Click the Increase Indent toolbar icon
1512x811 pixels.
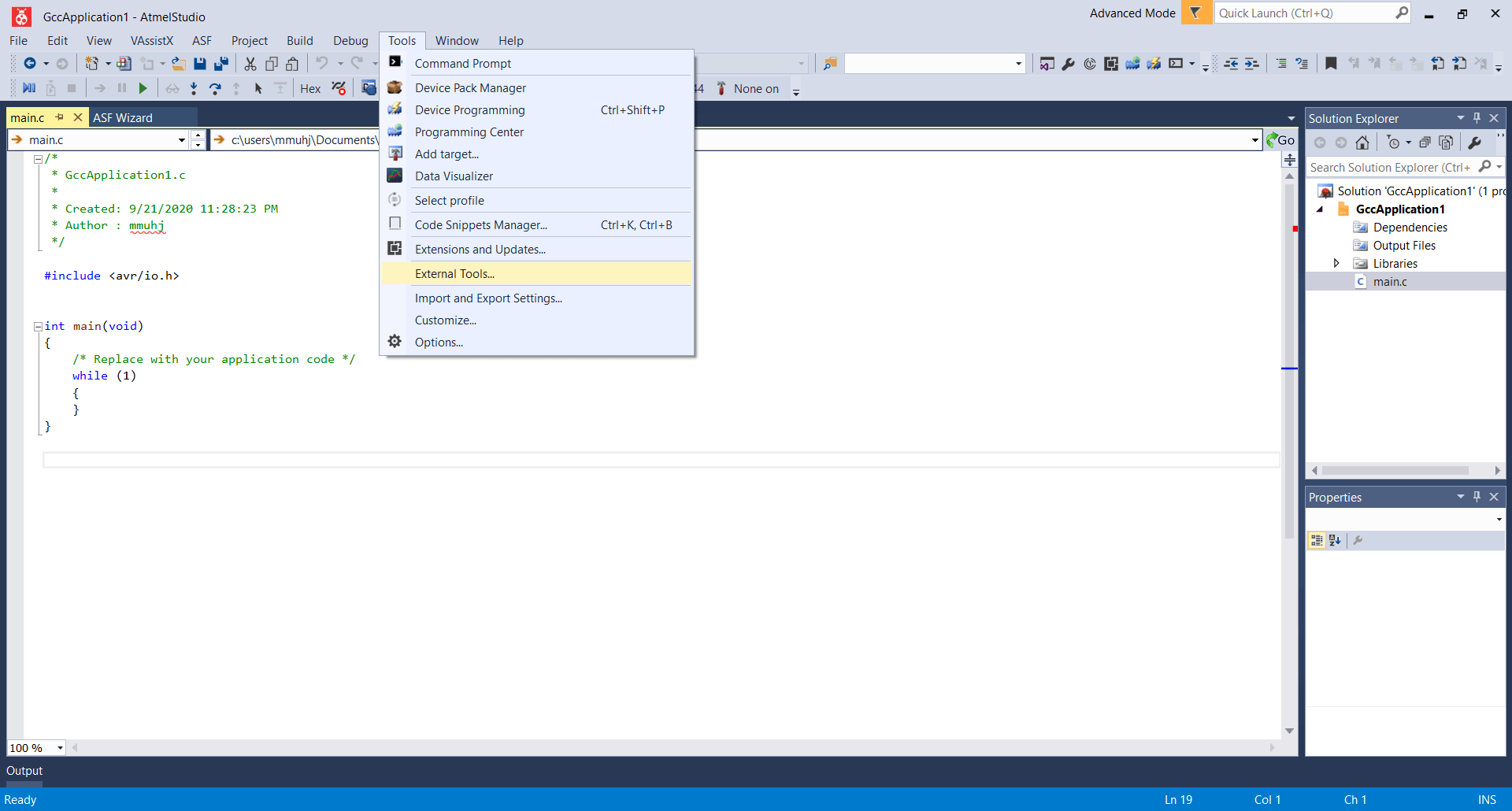[x=1252, y=64]
